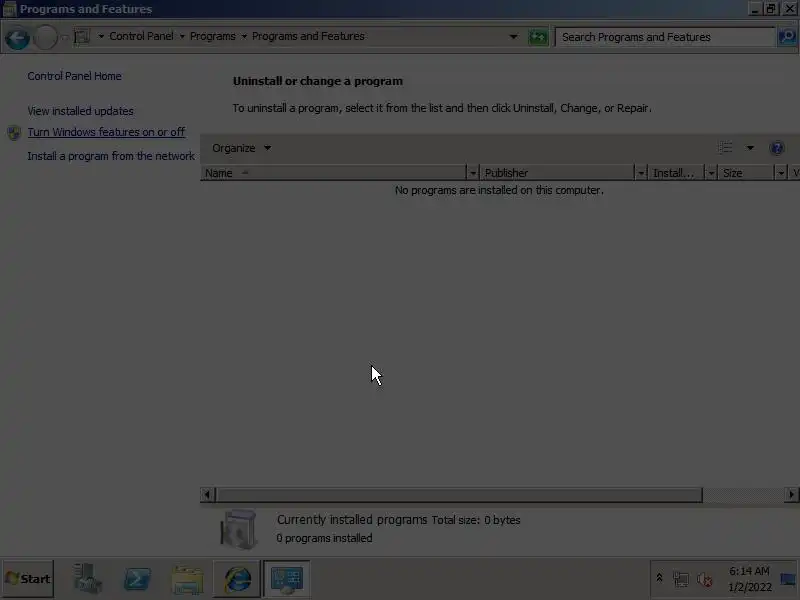
Task: Click the network tray icon
Action: tap(681, 579)
